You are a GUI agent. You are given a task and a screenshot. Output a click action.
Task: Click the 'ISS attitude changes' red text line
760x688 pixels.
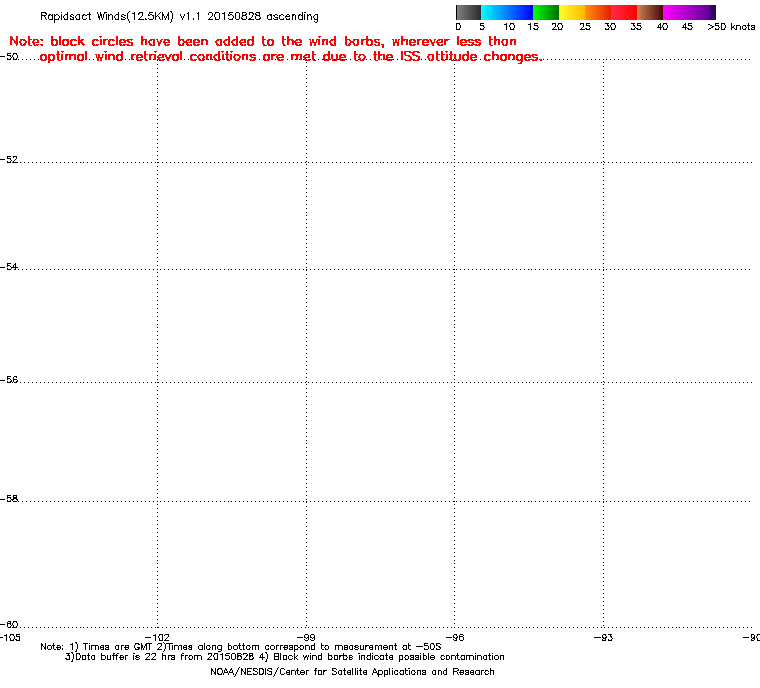pyautogui.click(x=291, y=57)
